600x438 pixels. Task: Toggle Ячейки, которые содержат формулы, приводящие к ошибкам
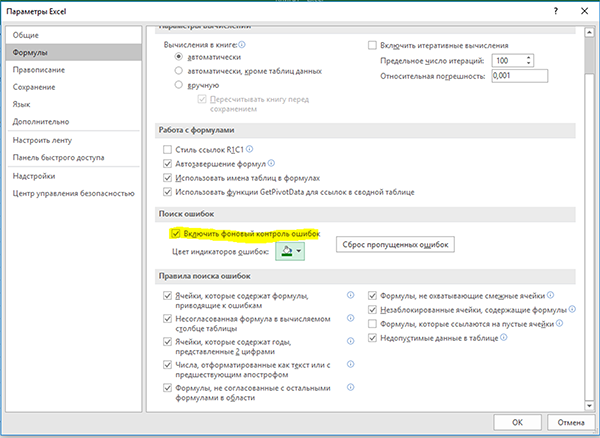(x=167, y=296)
